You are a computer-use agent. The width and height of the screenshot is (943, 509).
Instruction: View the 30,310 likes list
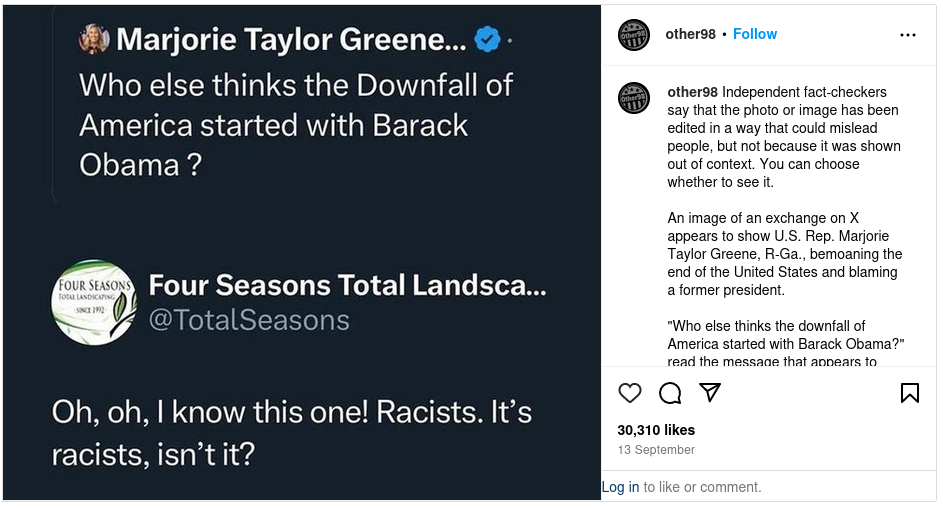point(656,430)
